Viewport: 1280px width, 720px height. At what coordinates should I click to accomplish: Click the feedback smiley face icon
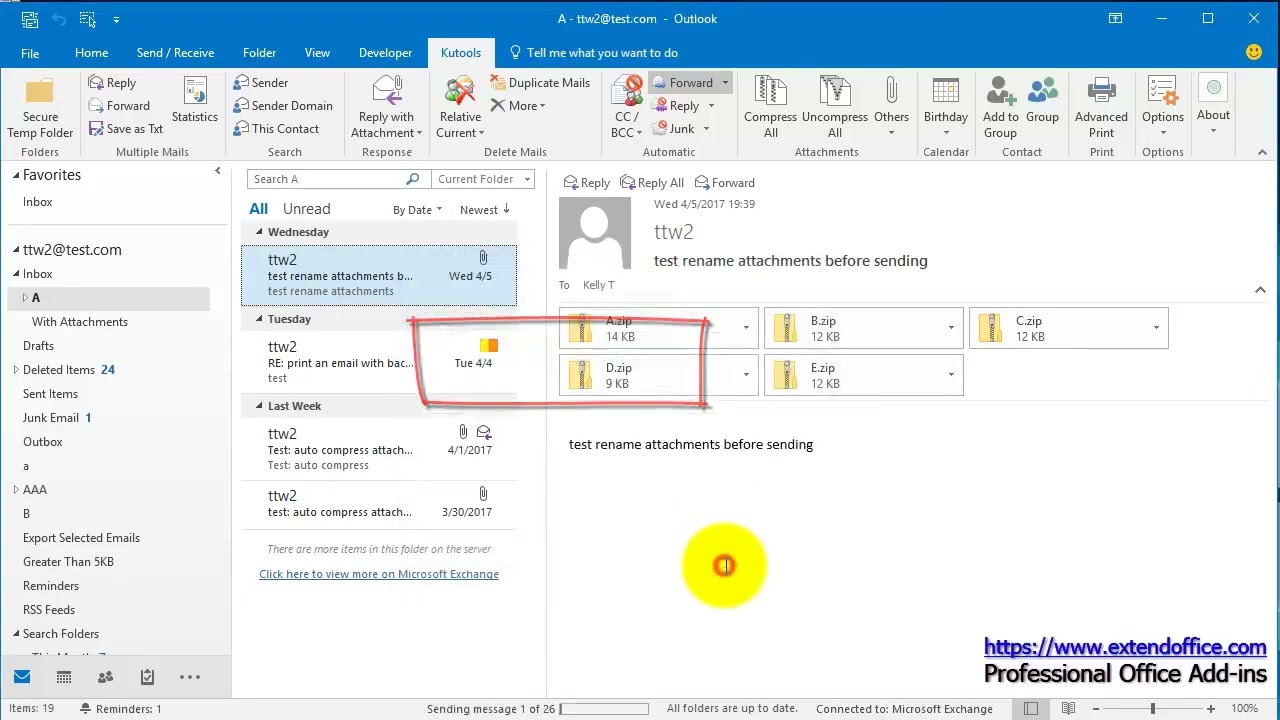tap(1254, 52)
